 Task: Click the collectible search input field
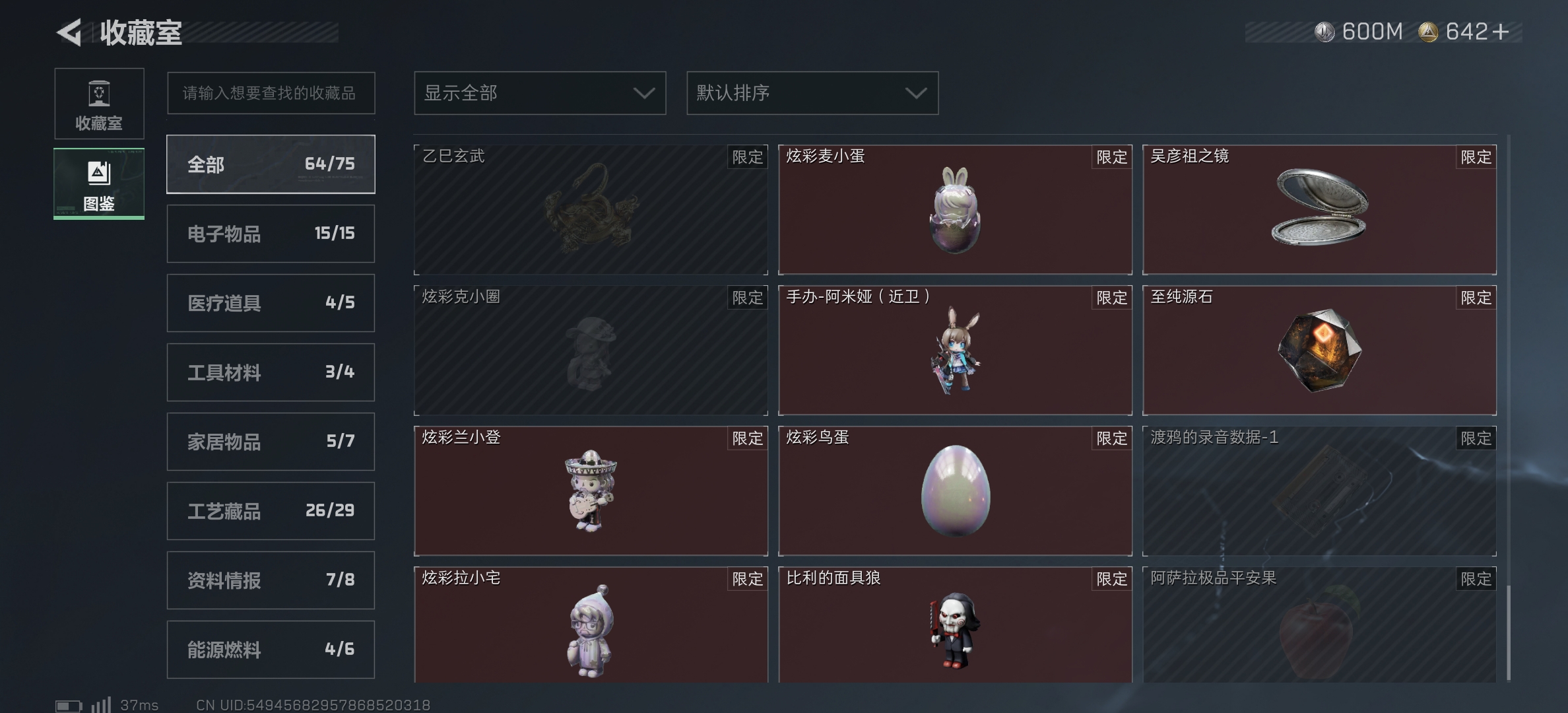tap(271, 93)
